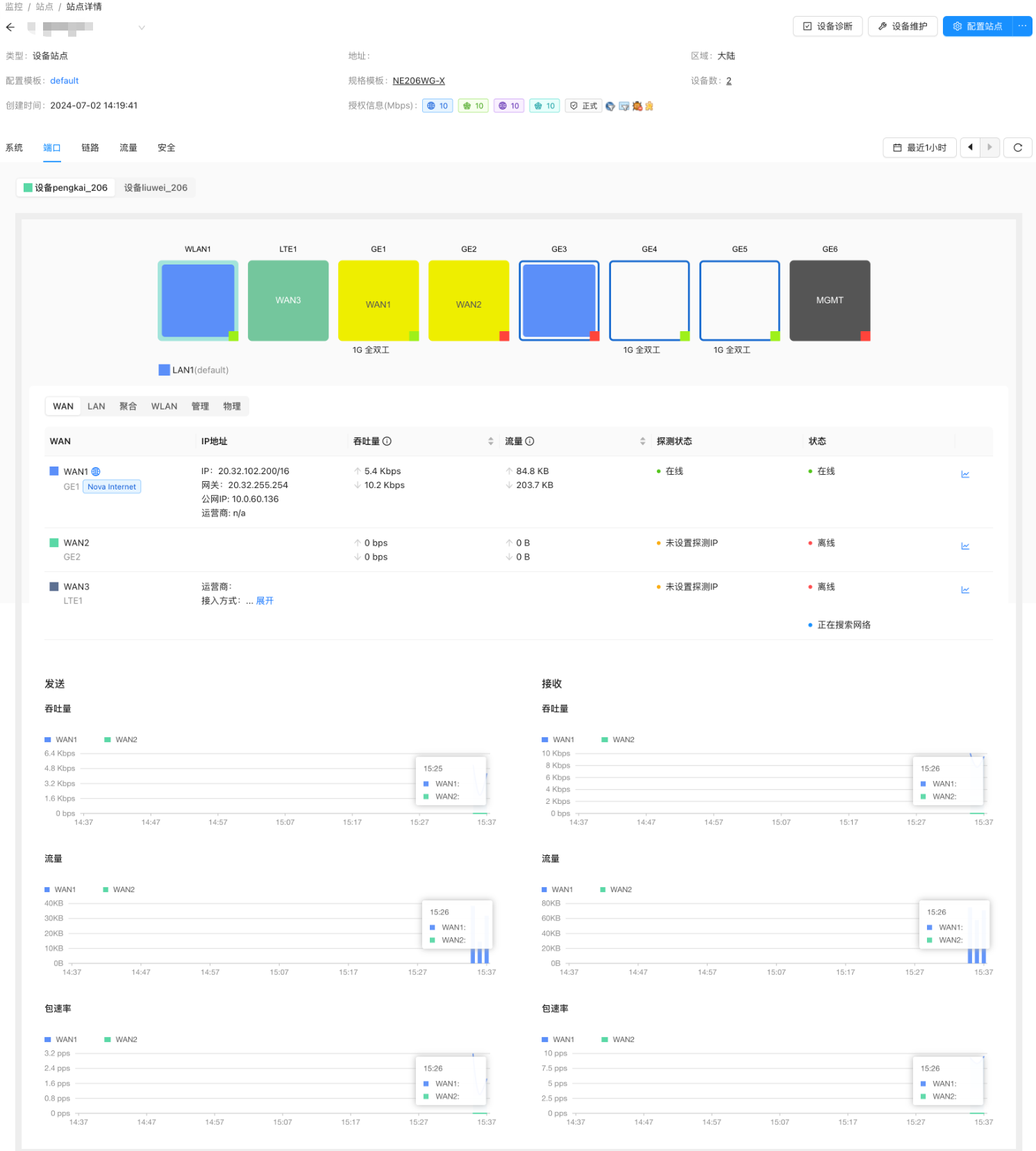The width and height of the screenshot is (1036, 1151).
Task: Select the 物理 sub-tab
Action: pos(232,406)
